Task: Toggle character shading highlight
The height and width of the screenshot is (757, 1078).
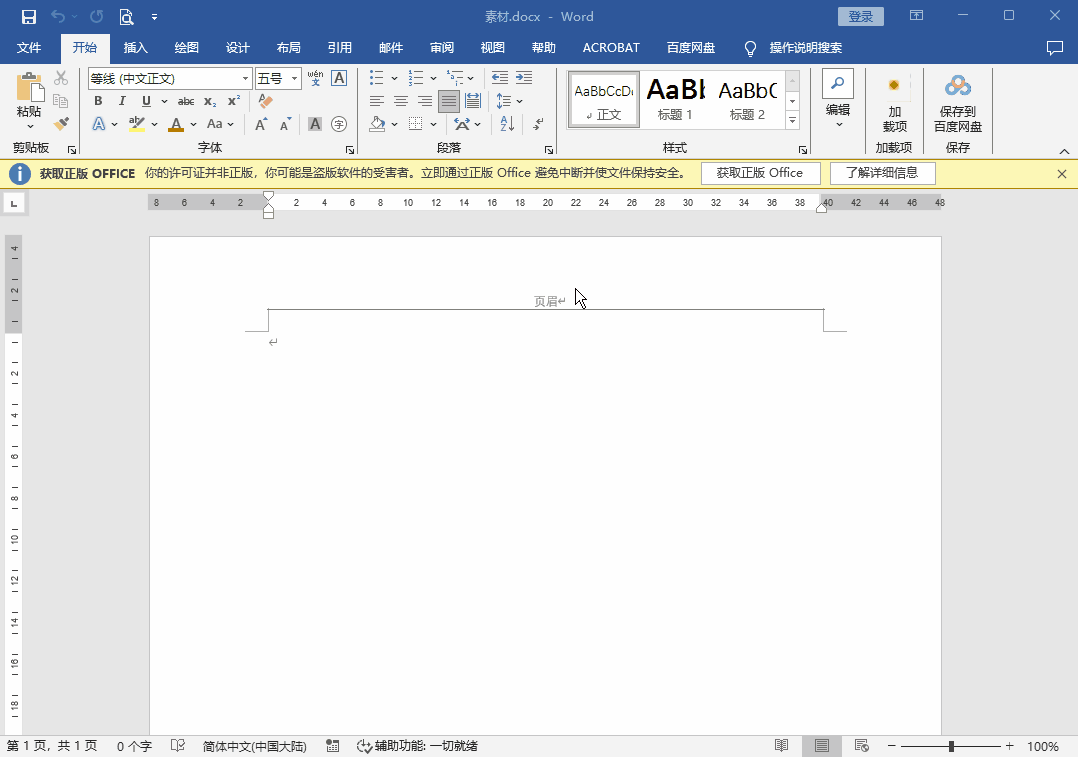Action: coord(315,122)
